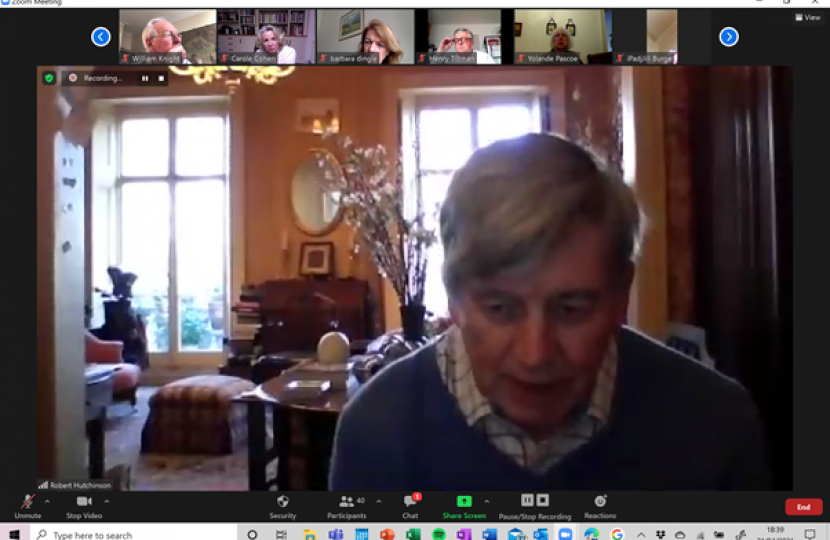Expand share options arrow beside Share Screen
Viewport: 830px width, 540px height.
pos(487,502)
